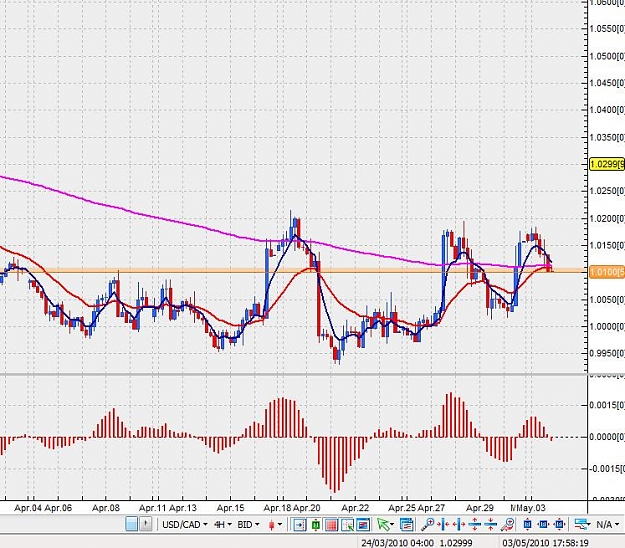Click the horizontal compress arrows icon
The width and height of the screenshot is (625, 548).
pyautogui.click(x=443, y=524)
